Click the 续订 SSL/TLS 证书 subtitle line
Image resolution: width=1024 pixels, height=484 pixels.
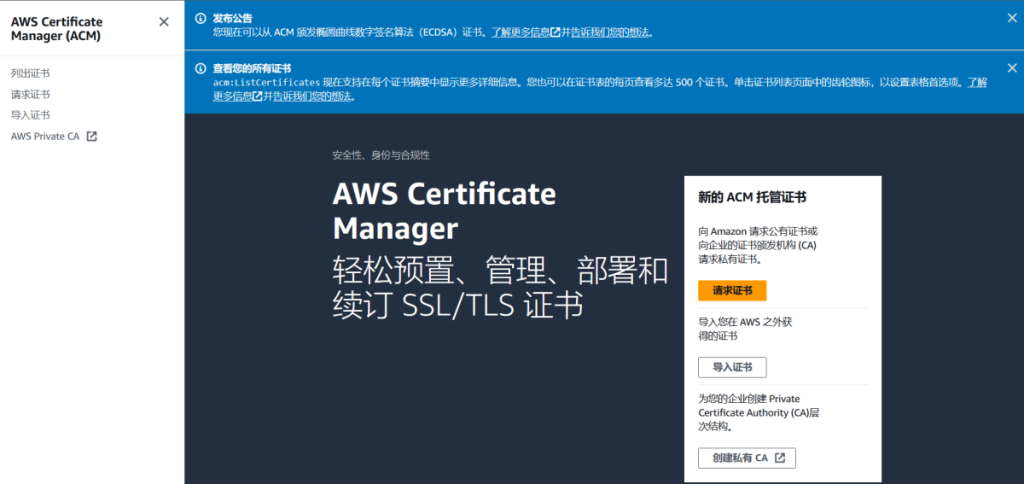(457, 307)
